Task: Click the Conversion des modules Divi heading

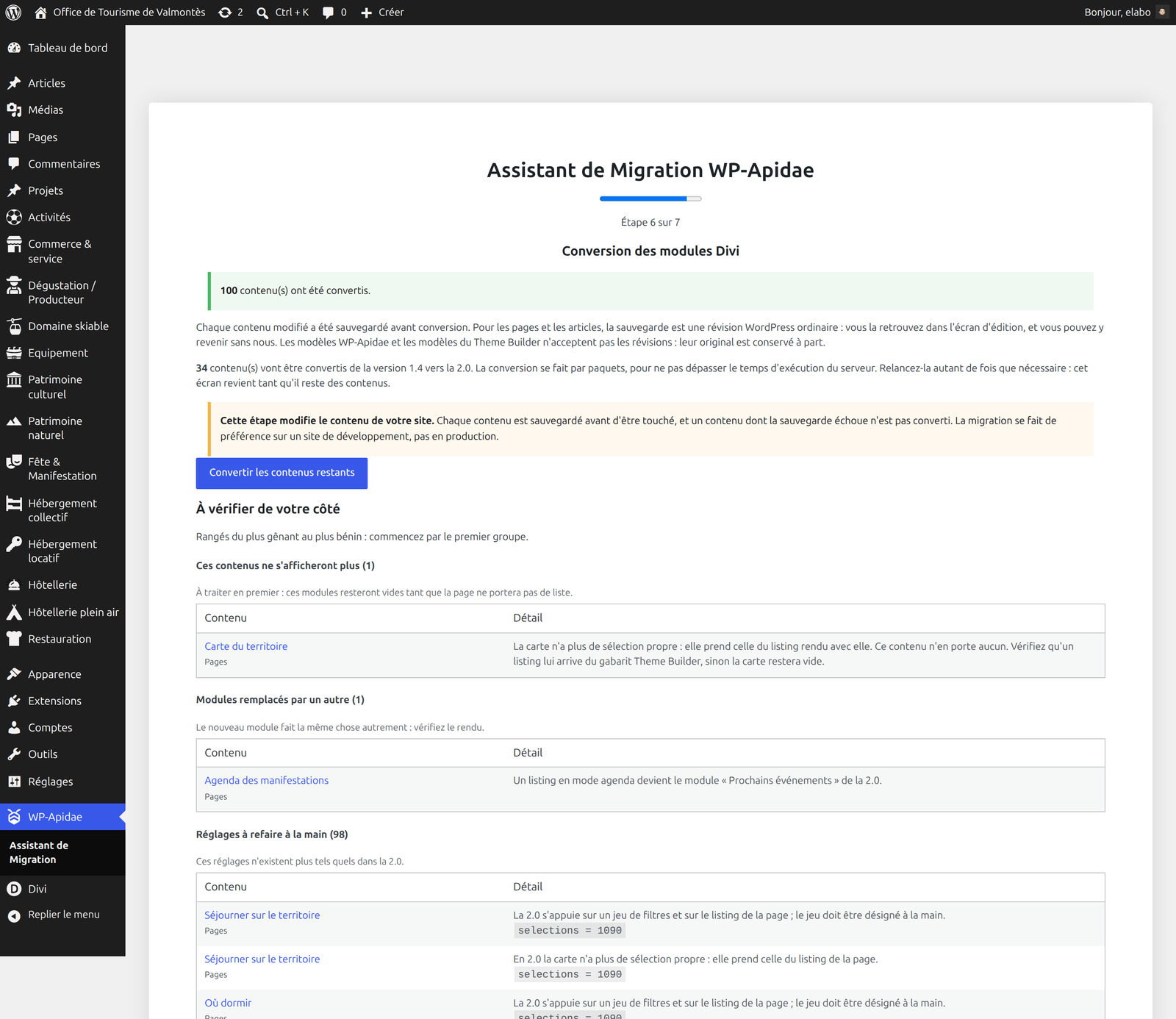Action: pyautogui.click(x=650, y=251)
